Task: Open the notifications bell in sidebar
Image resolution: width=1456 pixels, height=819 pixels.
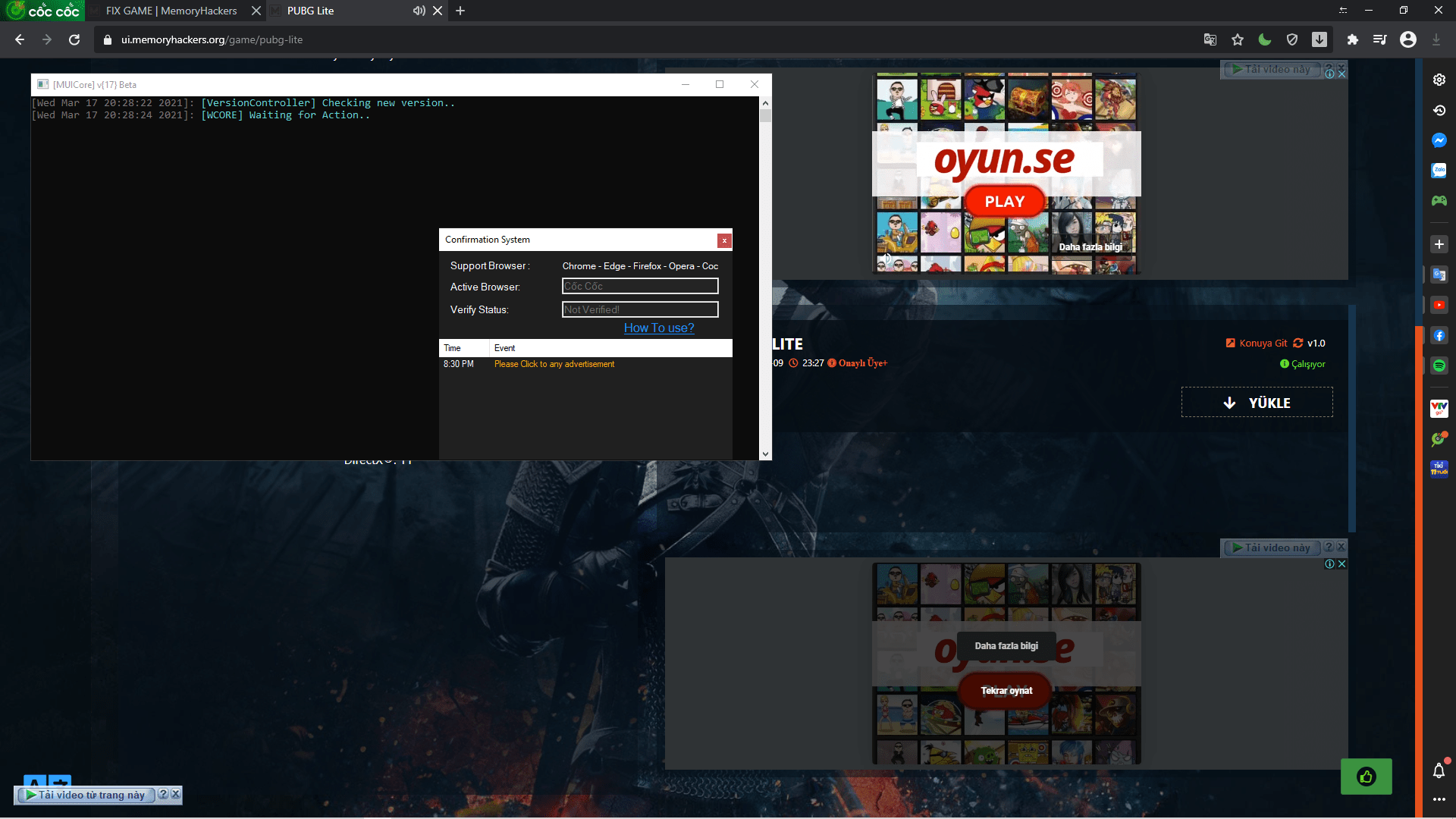Action: [x=1439, y=770]
